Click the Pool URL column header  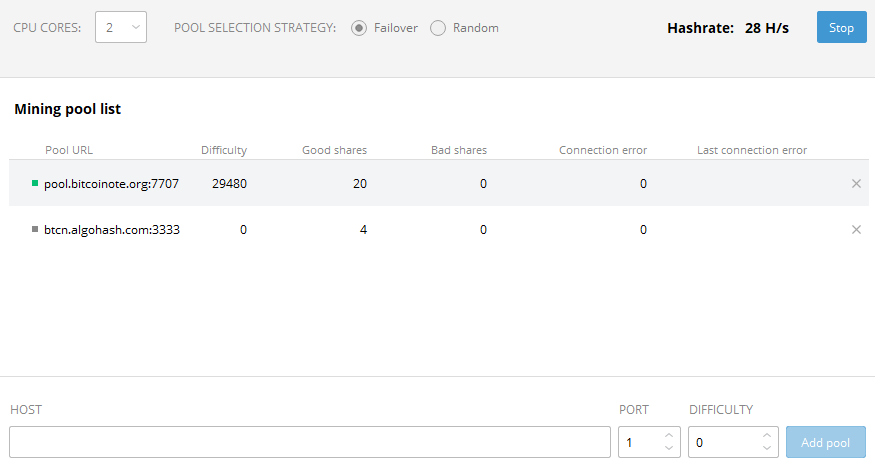pyautogui.click(x=69, y=151)
